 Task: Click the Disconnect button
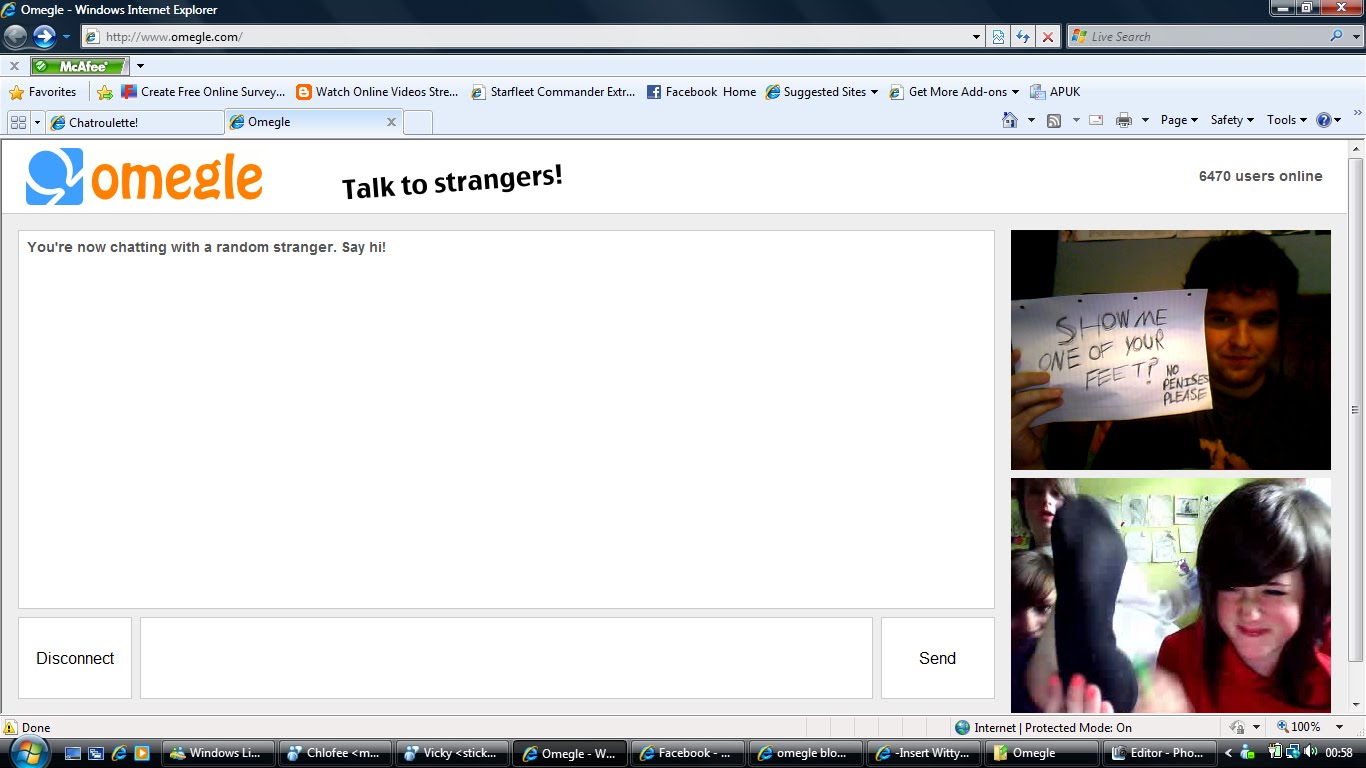[x=75, y=658]
